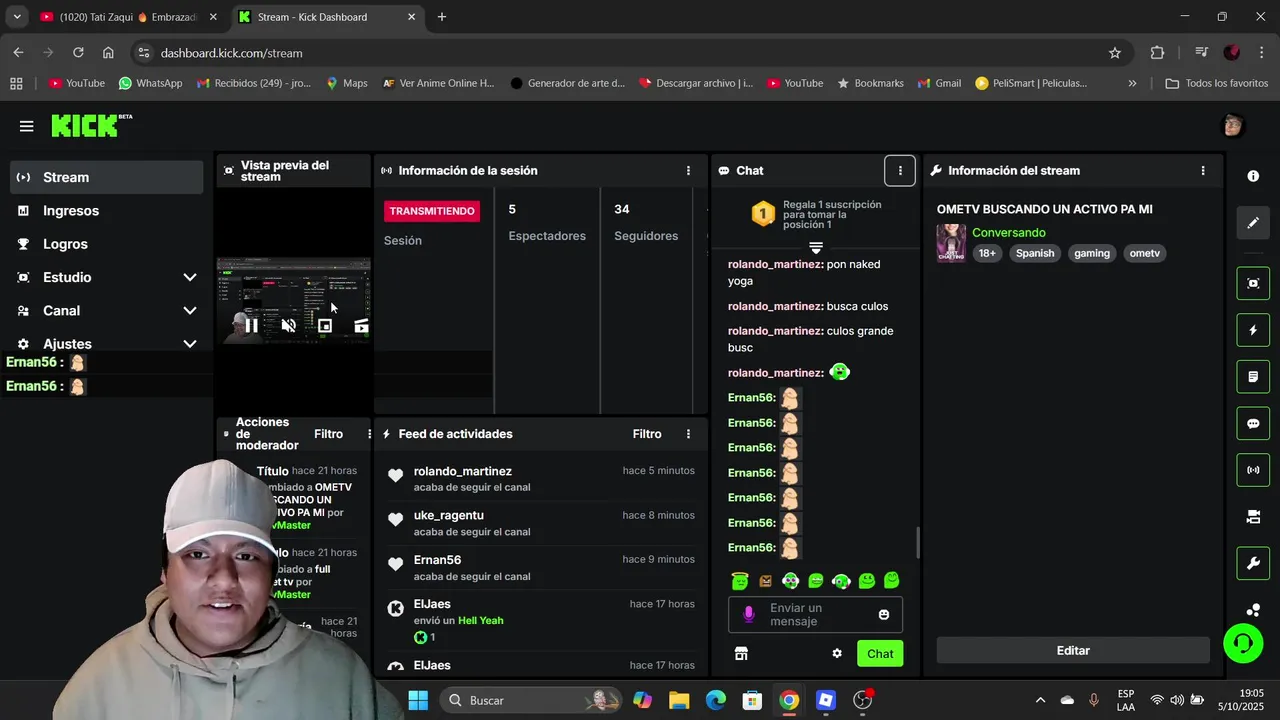Select Stream in left sidebar
Viewport: 1280px width, 720px height.
click(106, 177)
